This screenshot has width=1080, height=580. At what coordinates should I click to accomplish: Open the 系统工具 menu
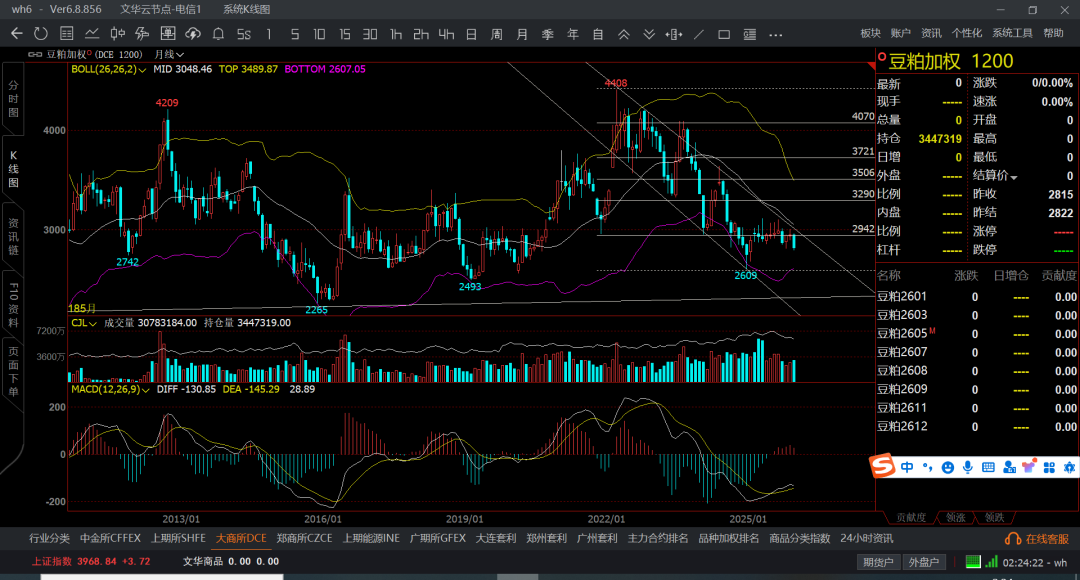pos(1012,33)
